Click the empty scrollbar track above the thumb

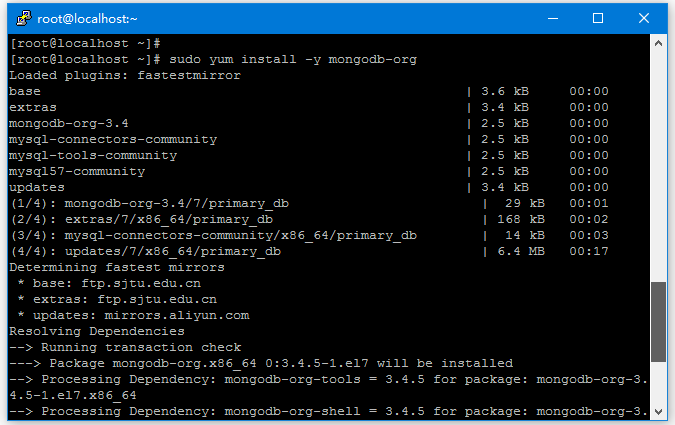pos(658,160)
